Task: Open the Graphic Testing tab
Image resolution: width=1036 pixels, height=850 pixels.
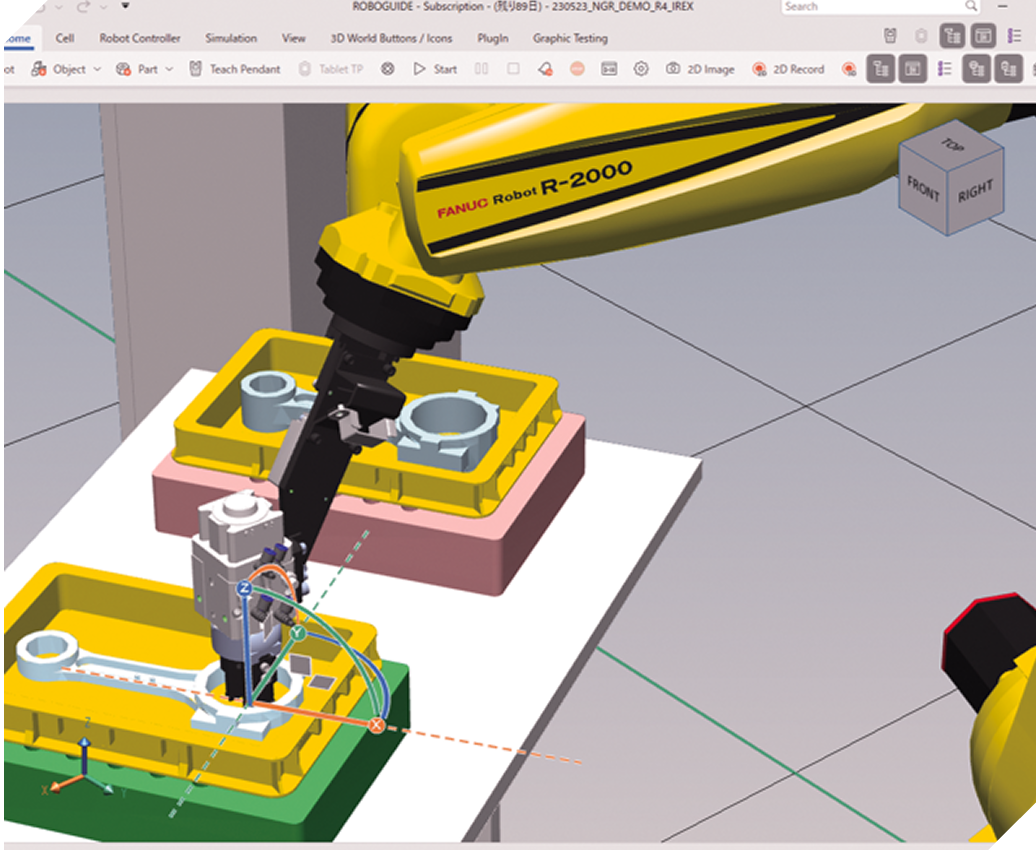Action: point(570,38)
